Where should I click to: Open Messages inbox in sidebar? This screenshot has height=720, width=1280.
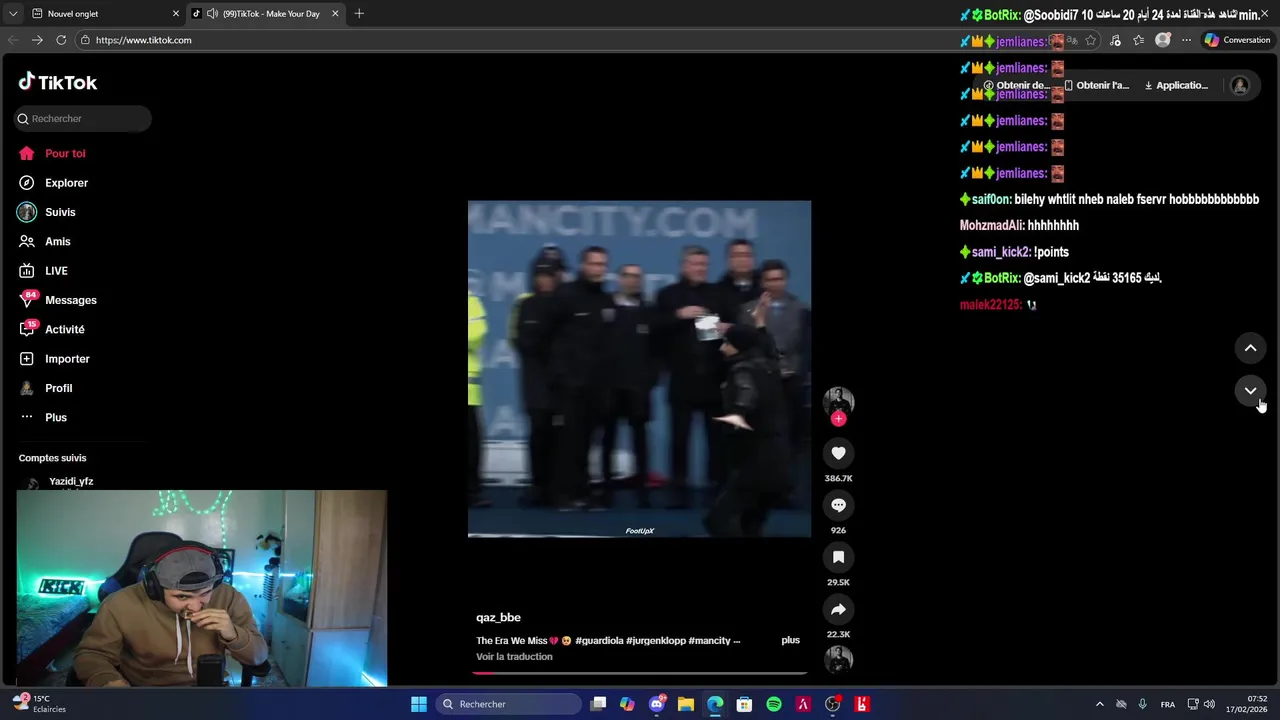point(57,300)
